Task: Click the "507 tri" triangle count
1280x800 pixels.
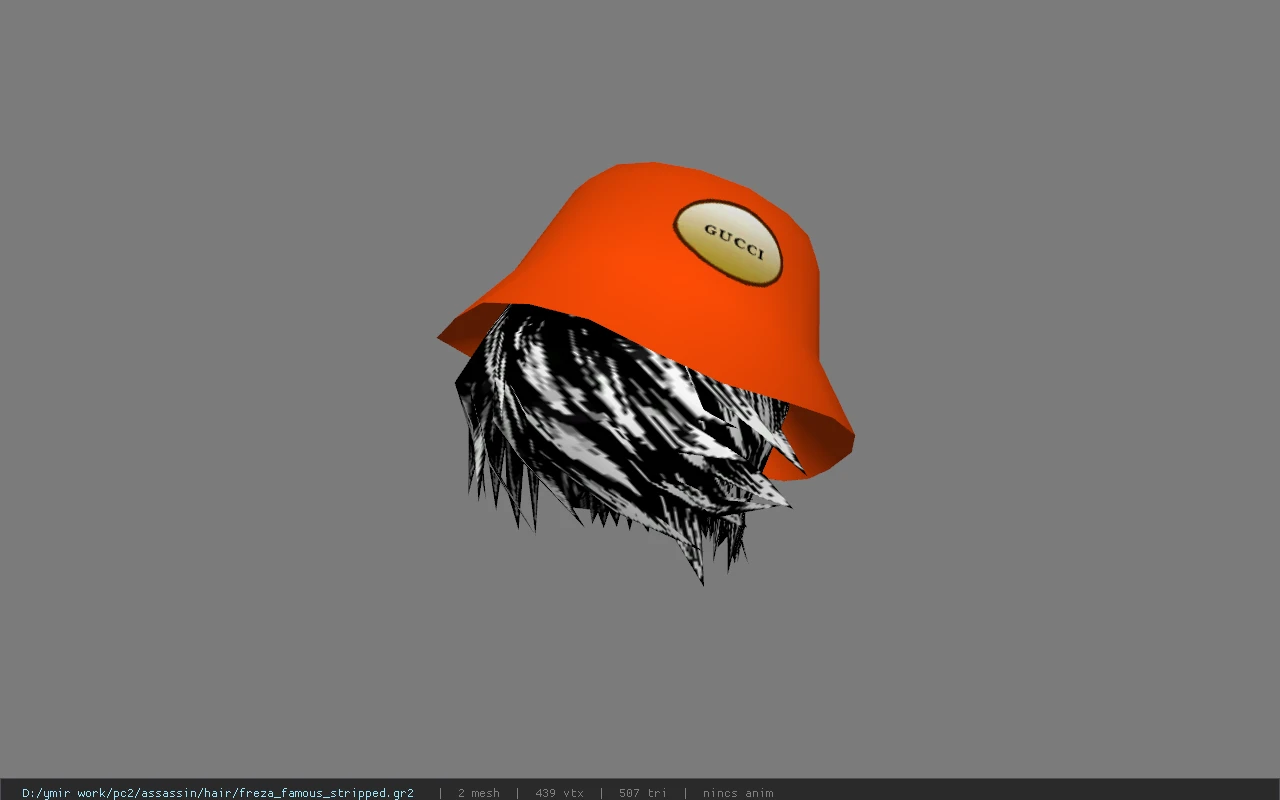Action: [x=643, y=793]
